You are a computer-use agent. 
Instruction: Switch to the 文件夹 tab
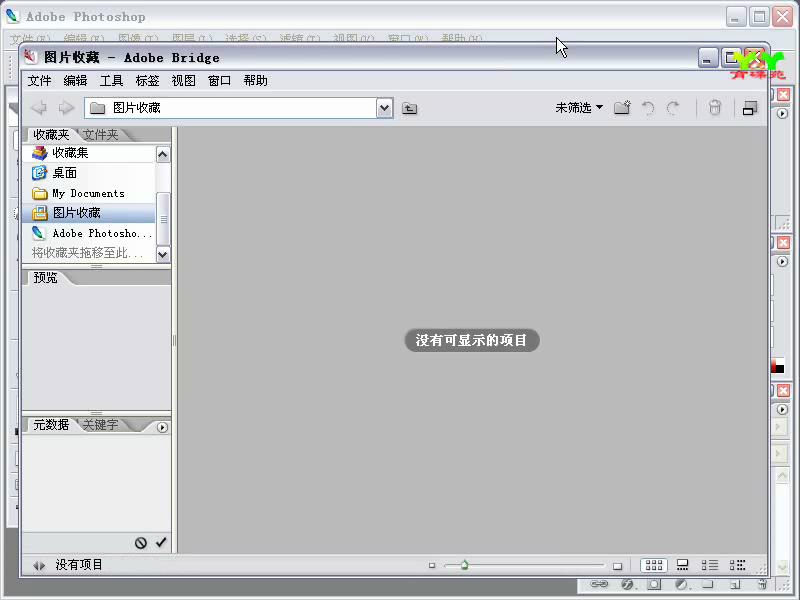click(x=101, y=135)
